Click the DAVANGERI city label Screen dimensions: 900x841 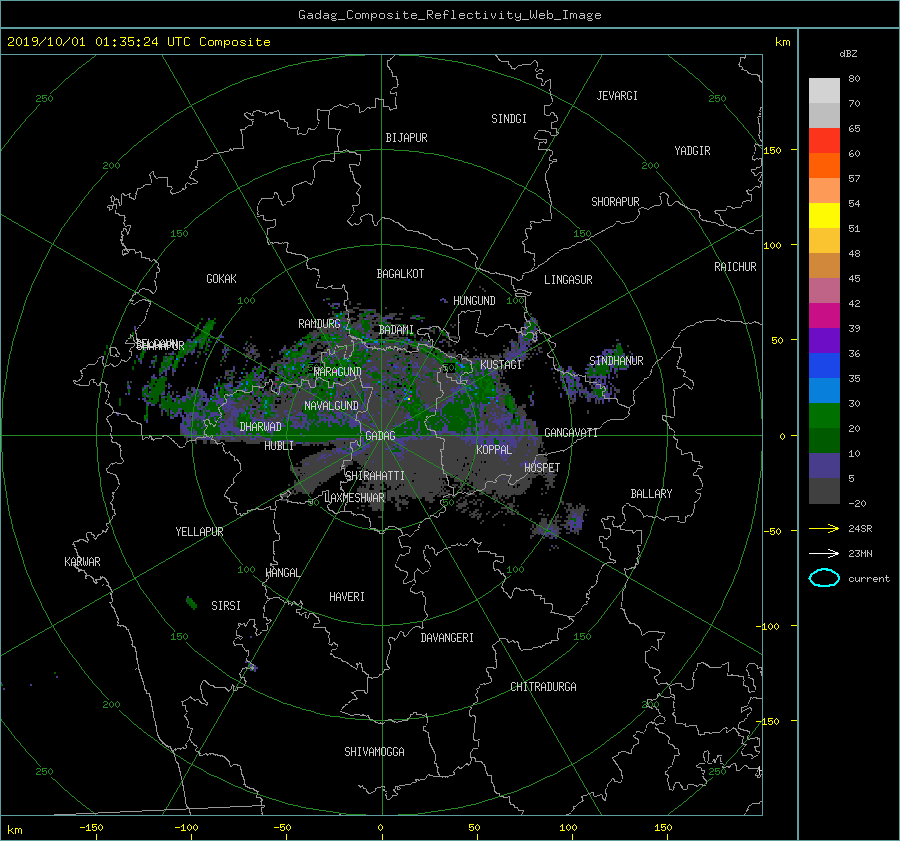[x=447, y=638]
